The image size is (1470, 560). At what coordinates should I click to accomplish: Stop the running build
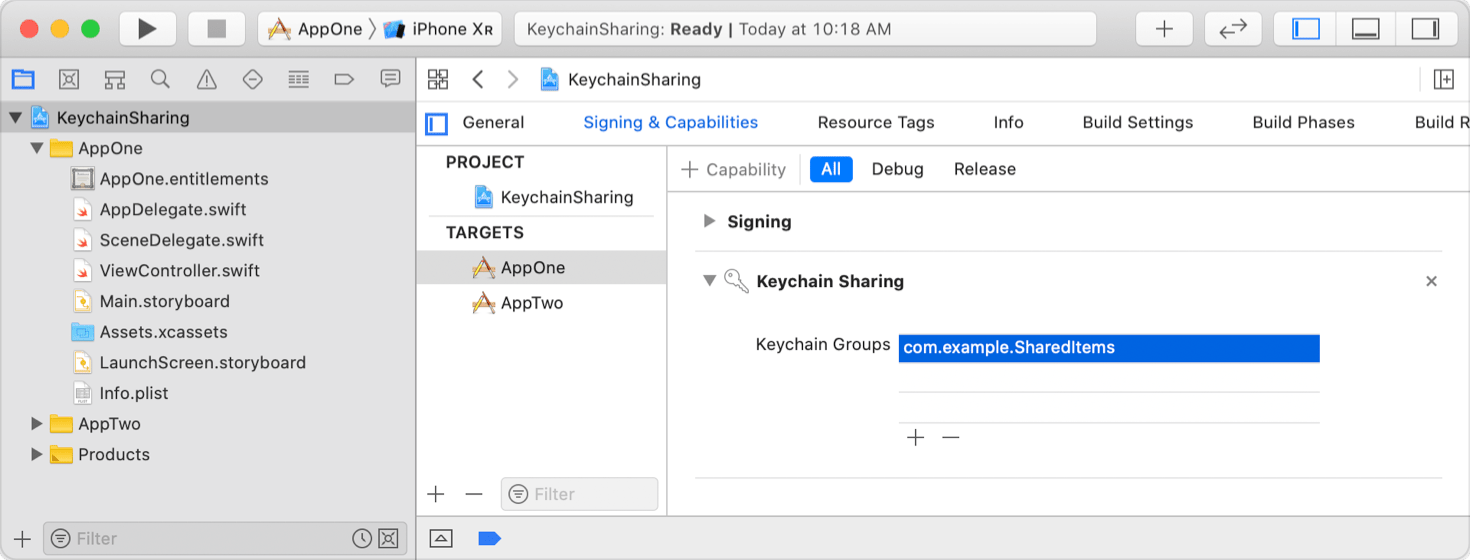click(217, 29)
